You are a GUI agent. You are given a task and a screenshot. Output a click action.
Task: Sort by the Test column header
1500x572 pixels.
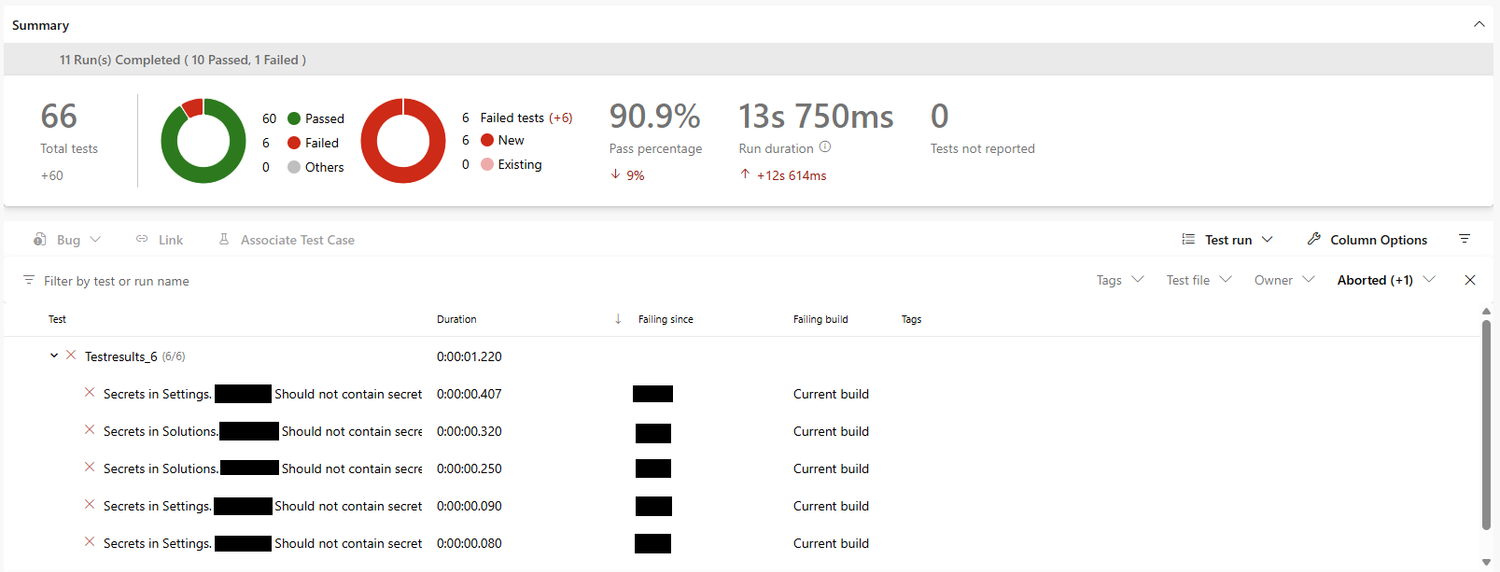point(58,319)
